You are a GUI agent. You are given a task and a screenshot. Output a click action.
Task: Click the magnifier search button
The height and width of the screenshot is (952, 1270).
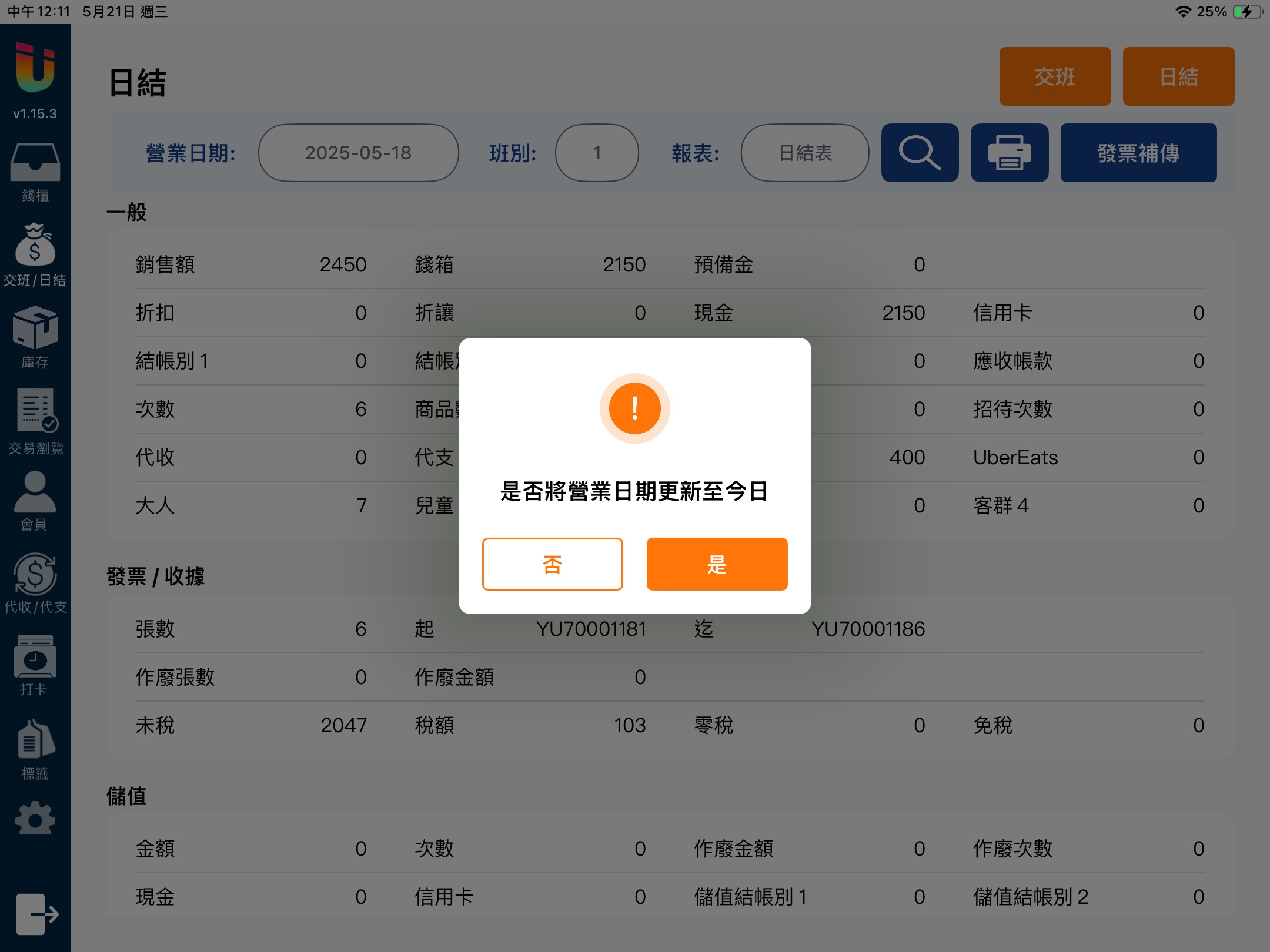[x=920, y=153]
